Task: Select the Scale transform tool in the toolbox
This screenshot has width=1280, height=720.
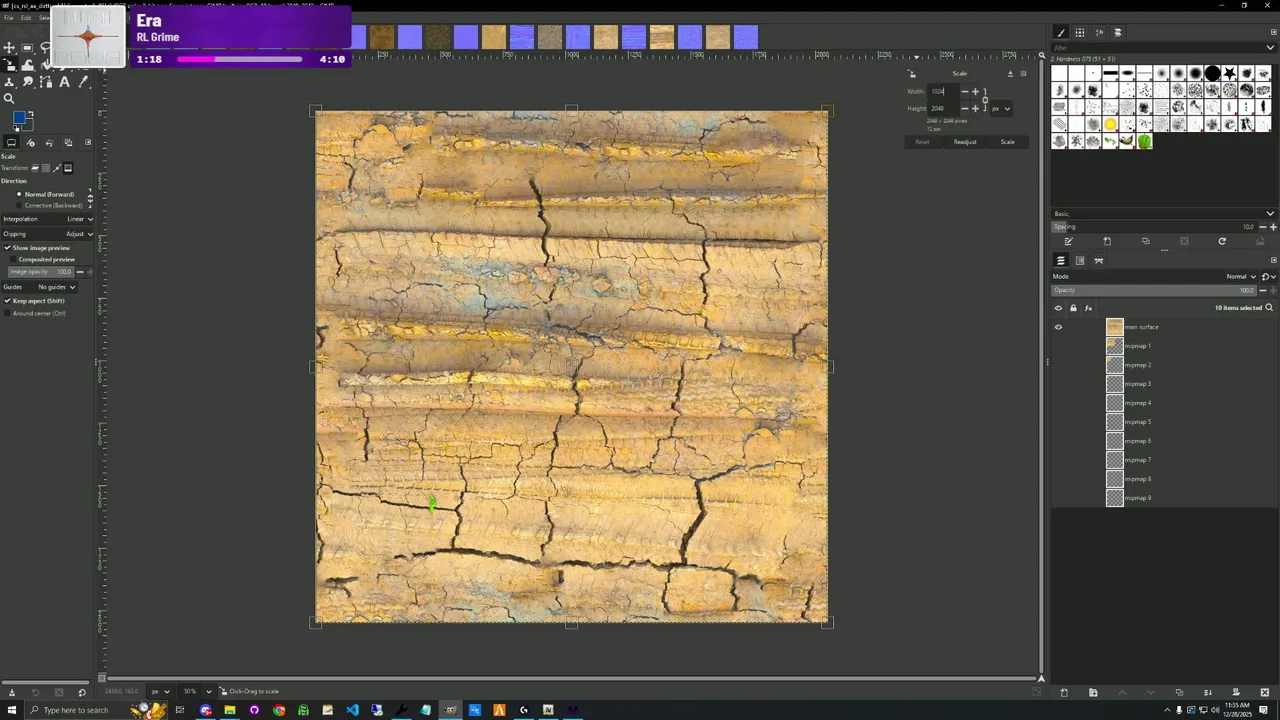Action: (9, 65)
